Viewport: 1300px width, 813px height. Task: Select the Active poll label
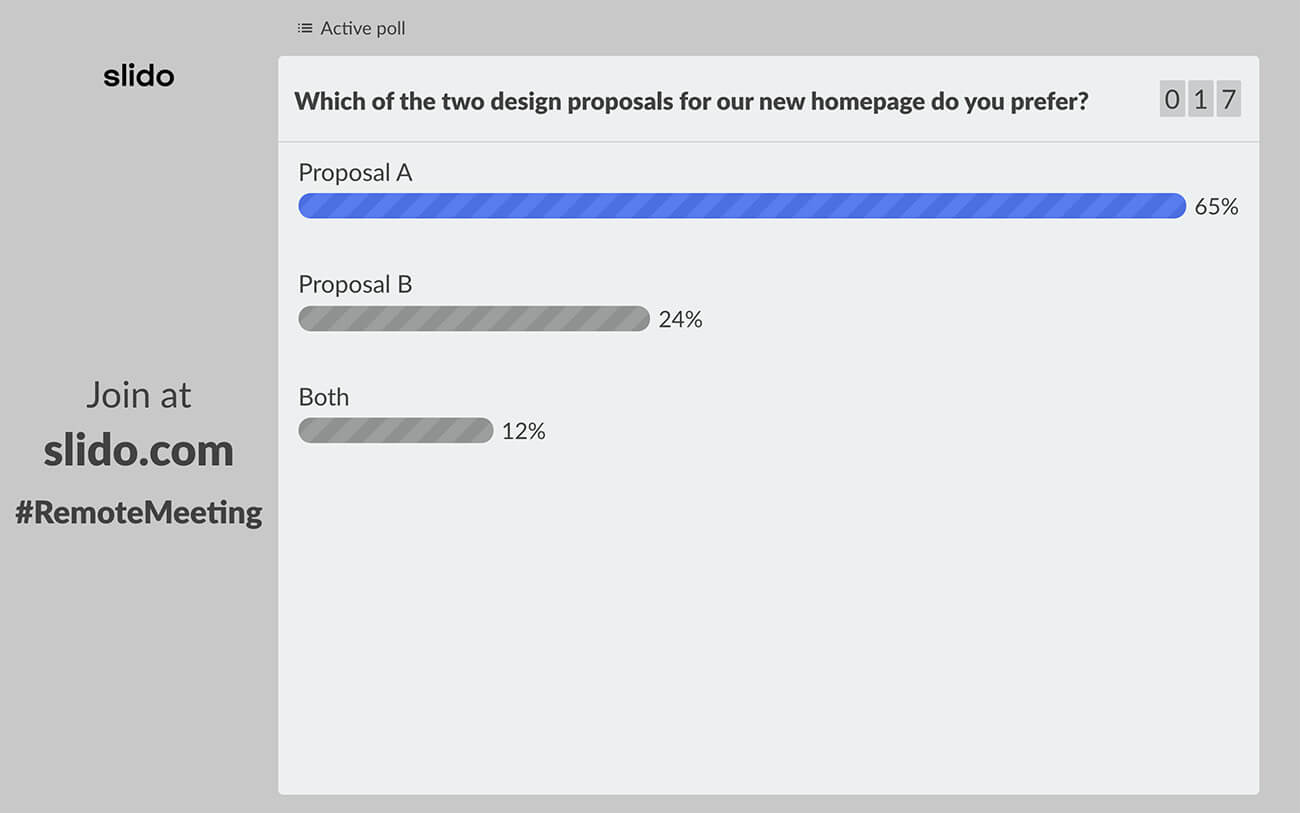pyautogui.click(x=363, y=28)
